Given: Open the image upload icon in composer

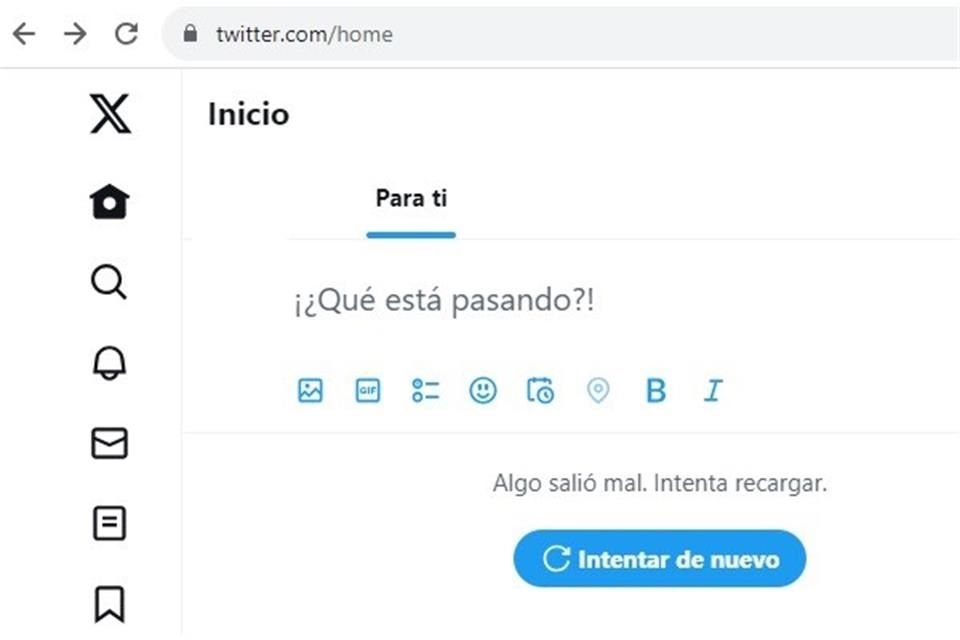Looking at the screenshot, I should point(310,391).
